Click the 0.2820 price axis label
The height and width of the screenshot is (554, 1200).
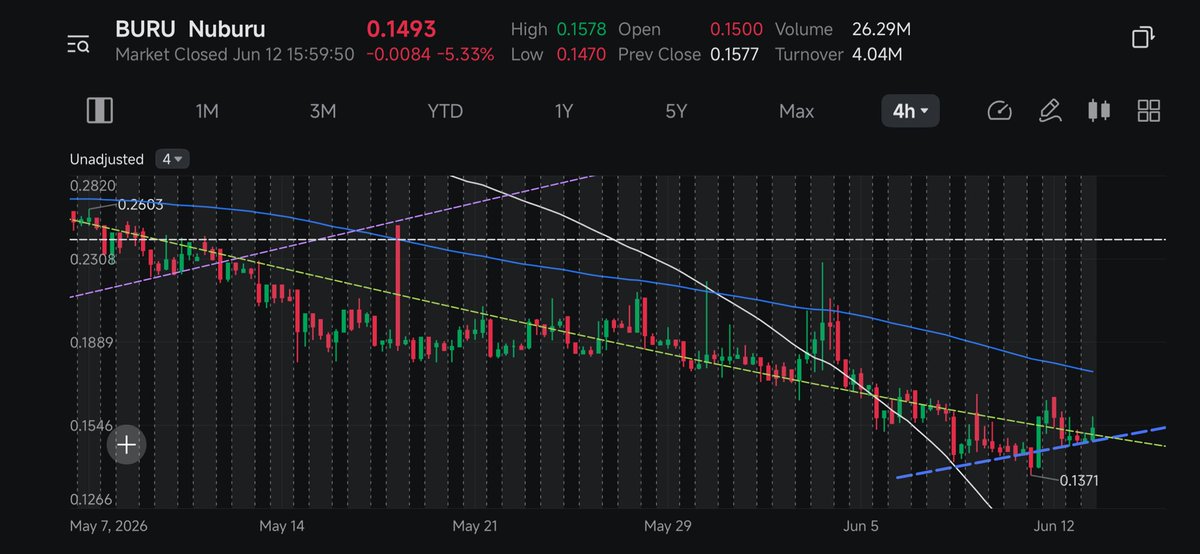pos(92,186)
